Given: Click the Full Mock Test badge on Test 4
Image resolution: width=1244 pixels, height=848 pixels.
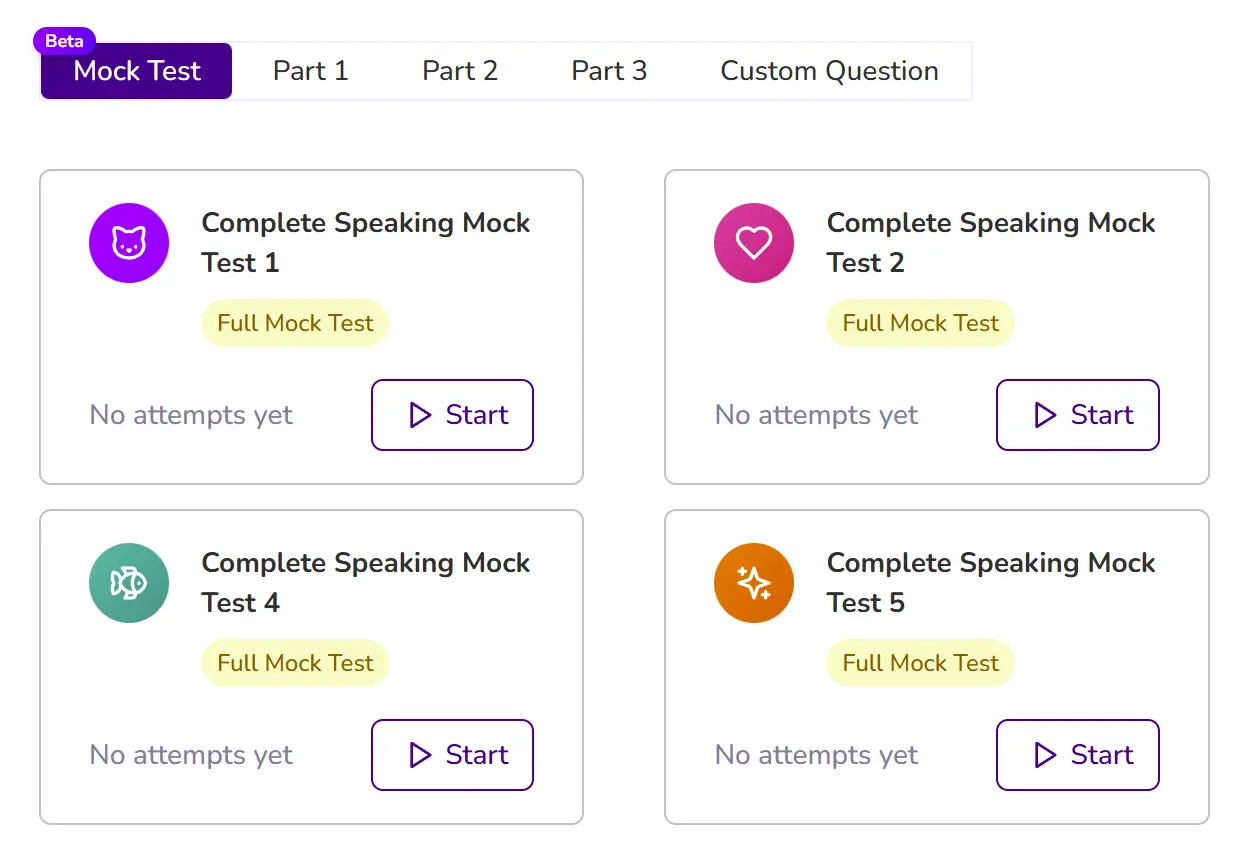Looking at the screenshot, I should (294, 663).
